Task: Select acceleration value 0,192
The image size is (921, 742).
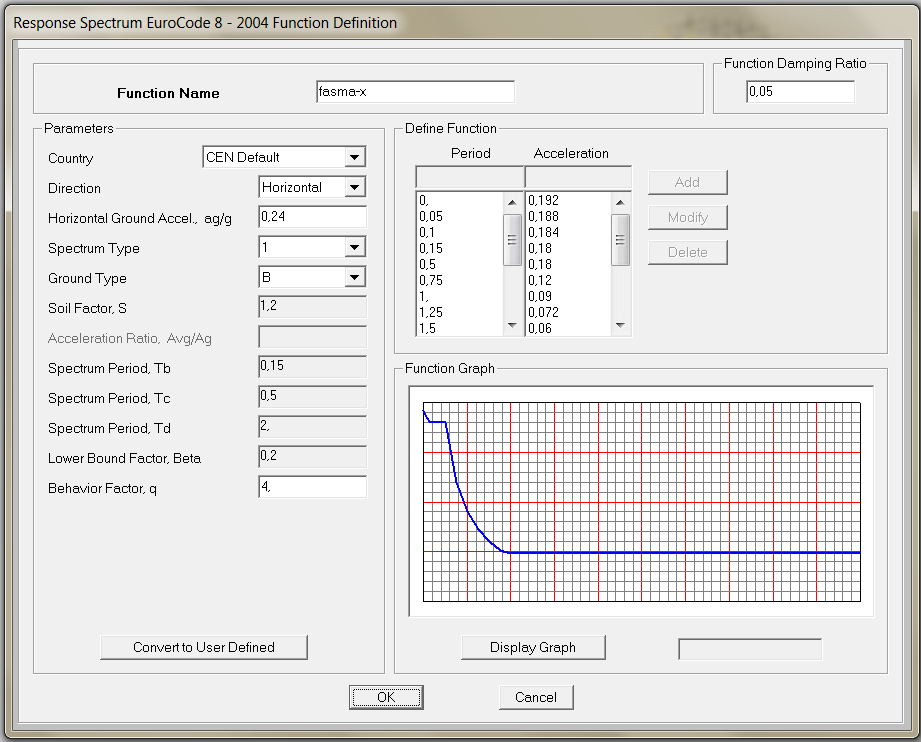Action: click(x=543, y=200)
